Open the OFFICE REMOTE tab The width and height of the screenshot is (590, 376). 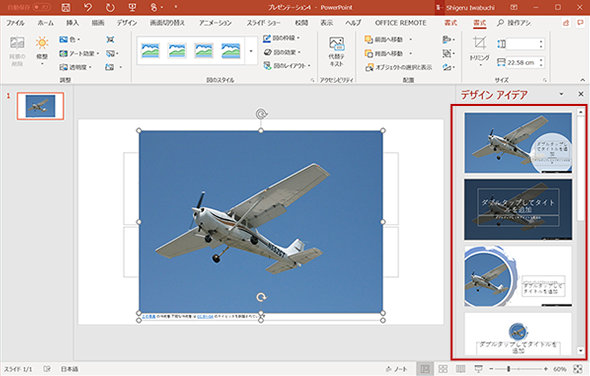pos(401,23)
